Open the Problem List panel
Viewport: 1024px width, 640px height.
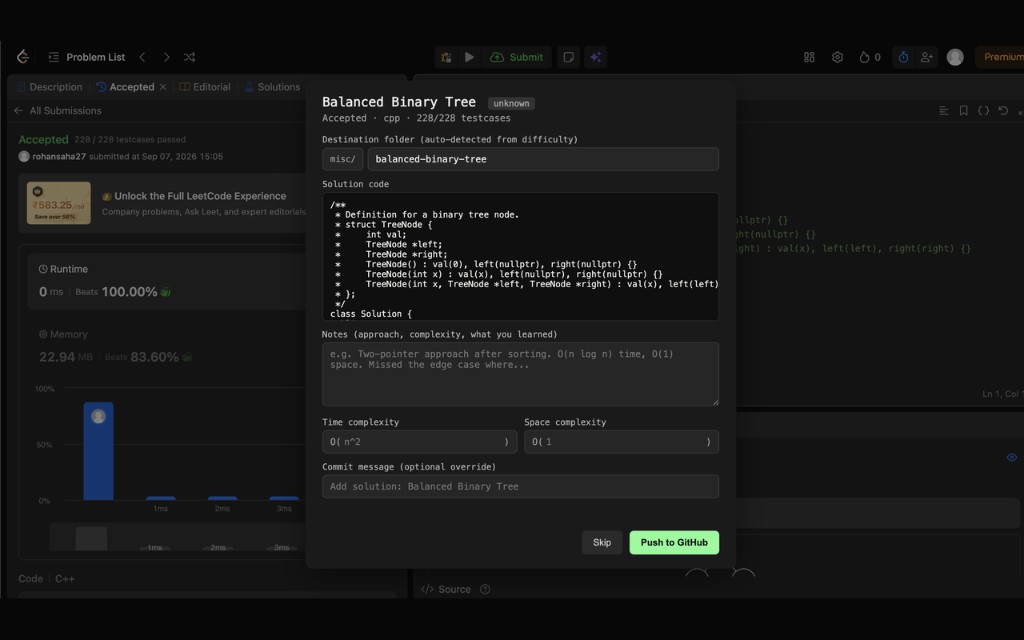87,57
